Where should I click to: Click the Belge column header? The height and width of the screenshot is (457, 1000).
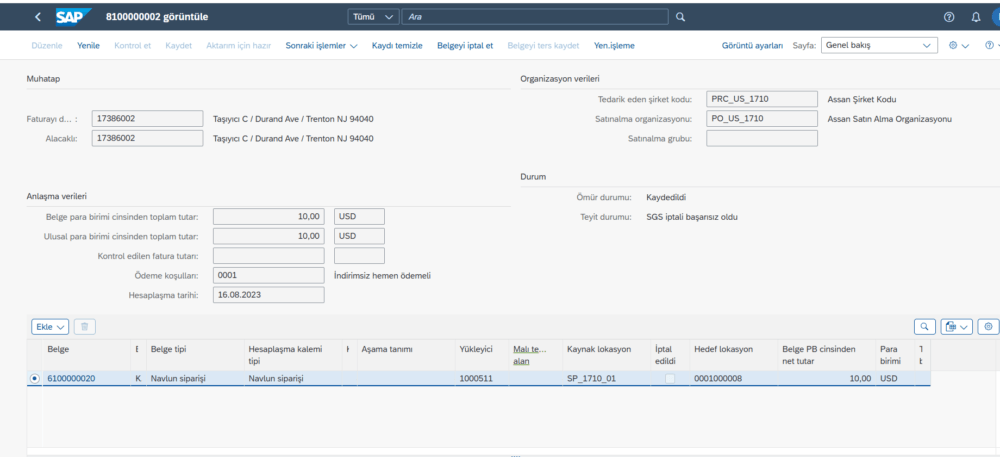(87, 355)
